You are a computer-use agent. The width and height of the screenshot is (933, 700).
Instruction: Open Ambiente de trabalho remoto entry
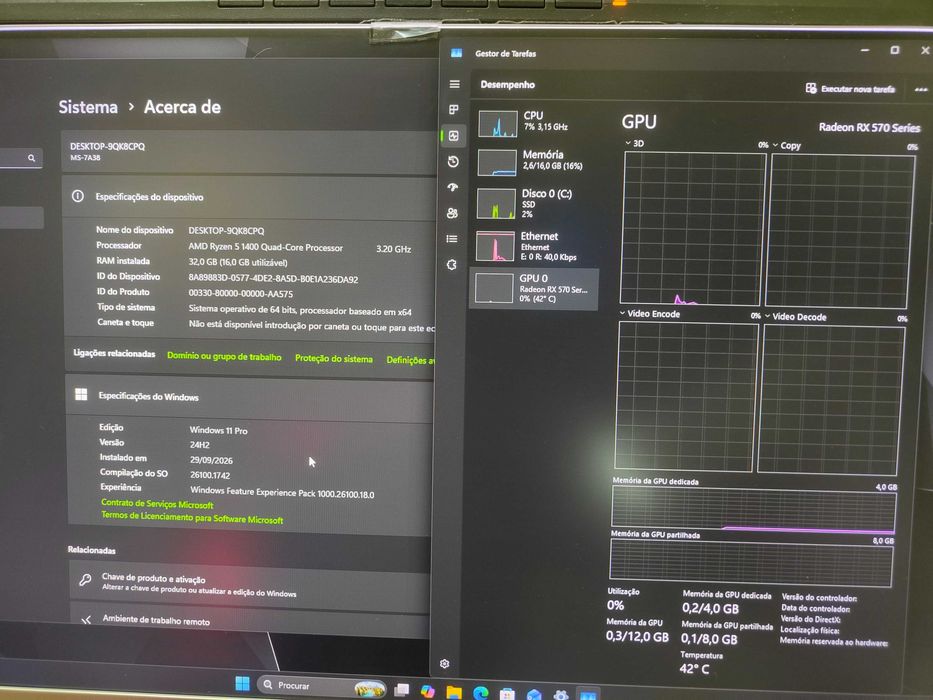251,619
